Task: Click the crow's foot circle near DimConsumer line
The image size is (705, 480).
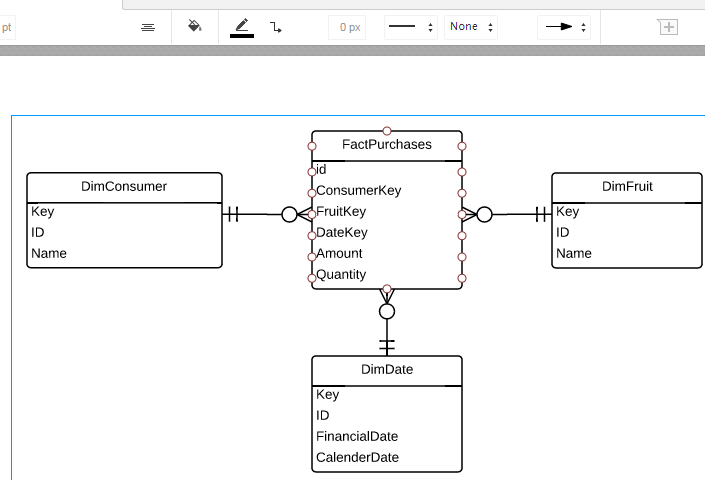Action: (290, 214)
